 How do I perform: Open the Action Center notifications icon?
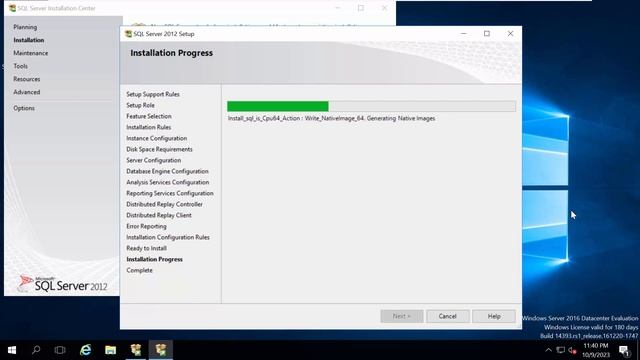[624, 350]
